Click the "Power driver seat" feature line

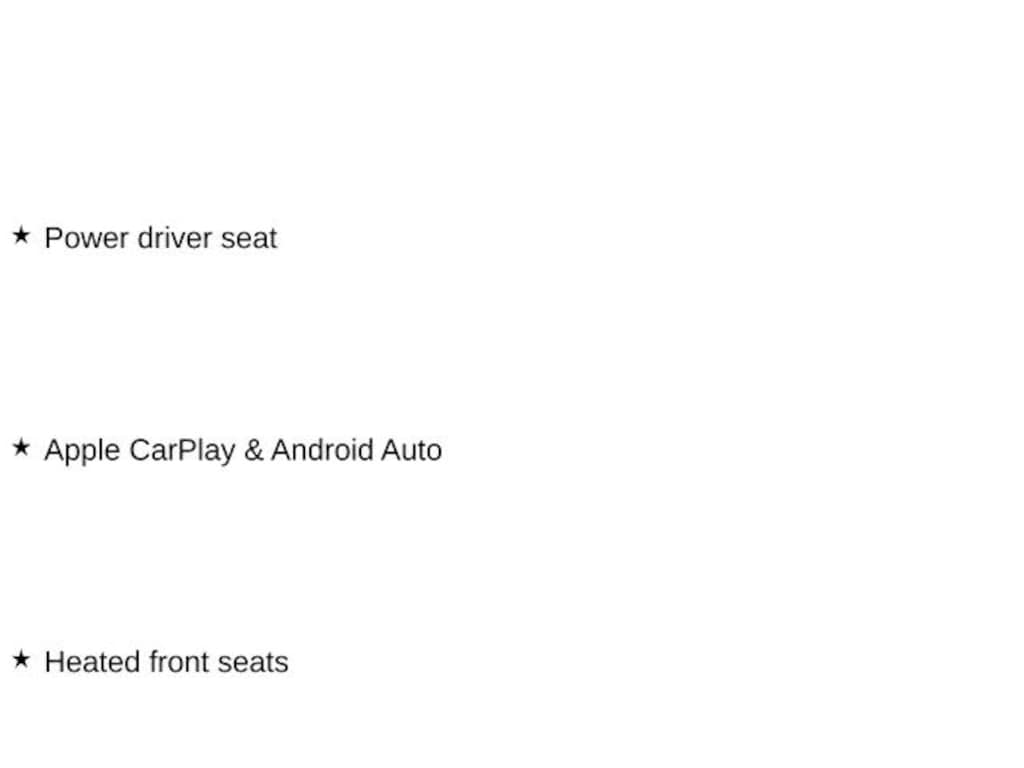pyautogui.click(x=160, y=238)
